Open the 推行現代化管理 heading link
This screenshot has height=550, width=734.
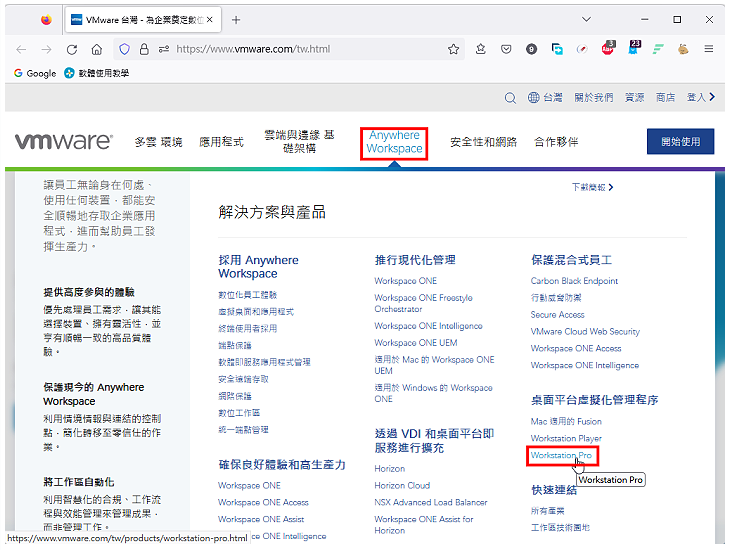pos(415,260)
